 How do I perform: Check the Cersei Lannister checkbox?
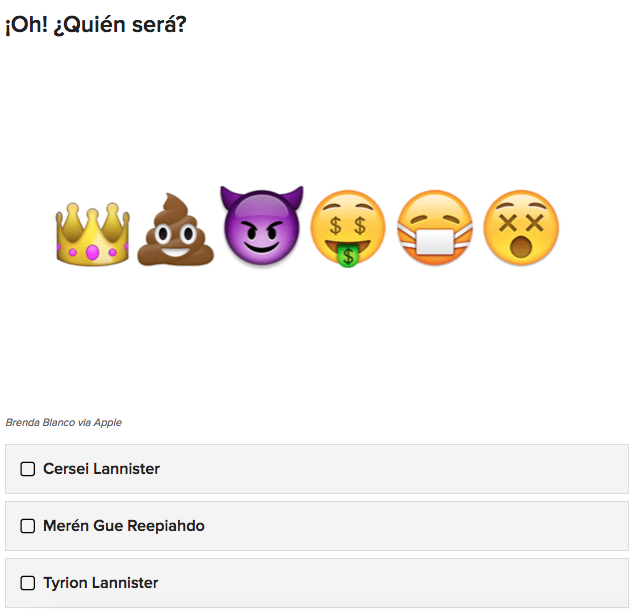(28, 469)
